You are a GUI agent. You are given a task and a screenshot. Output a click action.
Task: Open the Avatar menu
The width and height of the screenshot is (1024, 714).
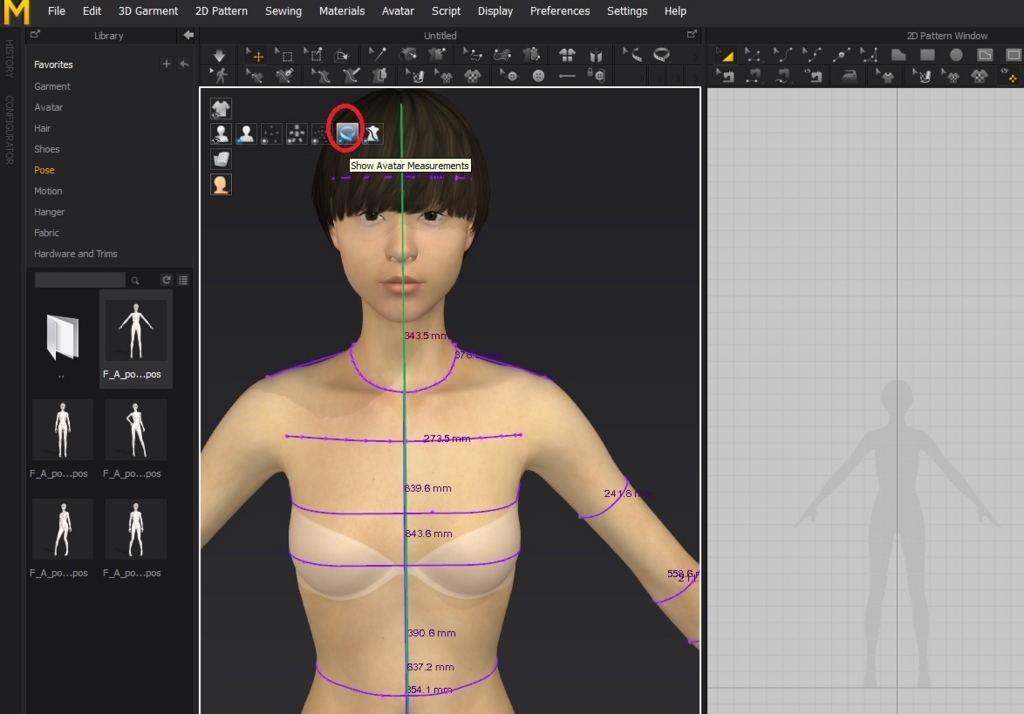click(398, 11)
